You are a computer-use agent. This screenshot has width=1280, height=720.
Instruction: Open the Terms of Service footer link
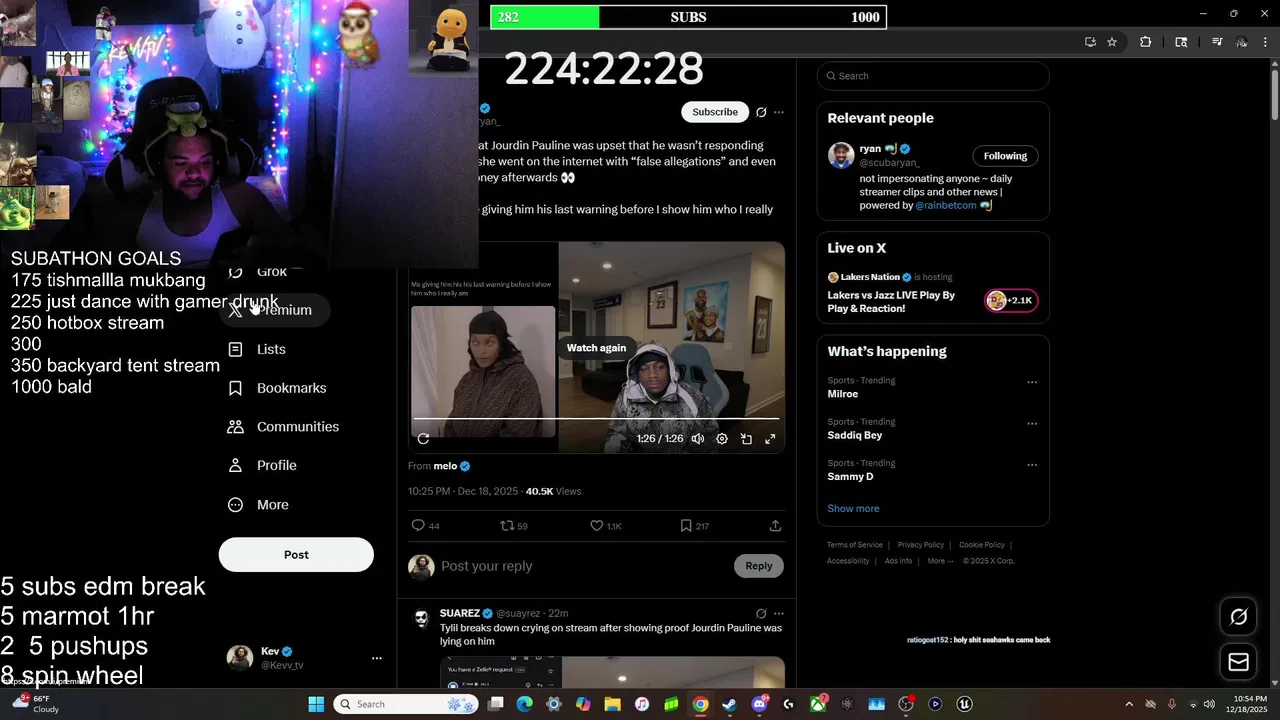854,545
